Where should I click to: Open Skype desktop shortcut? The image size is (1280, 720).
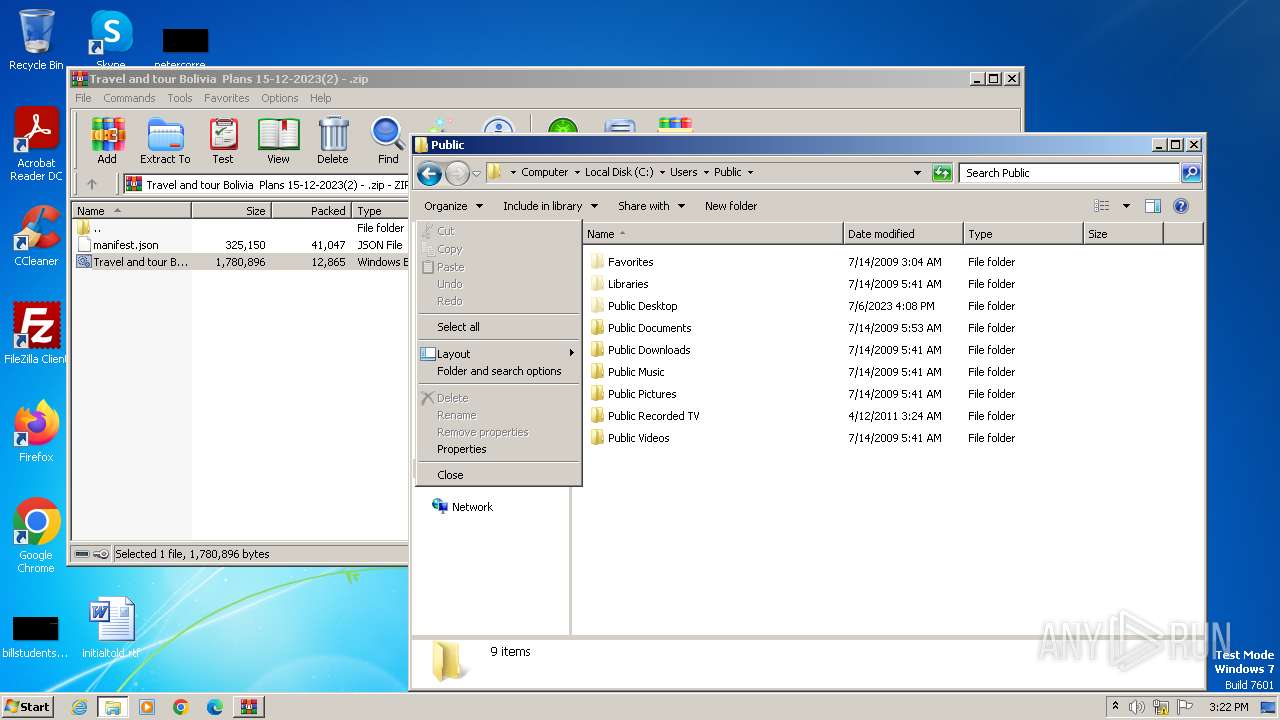(x=110, y=38)
